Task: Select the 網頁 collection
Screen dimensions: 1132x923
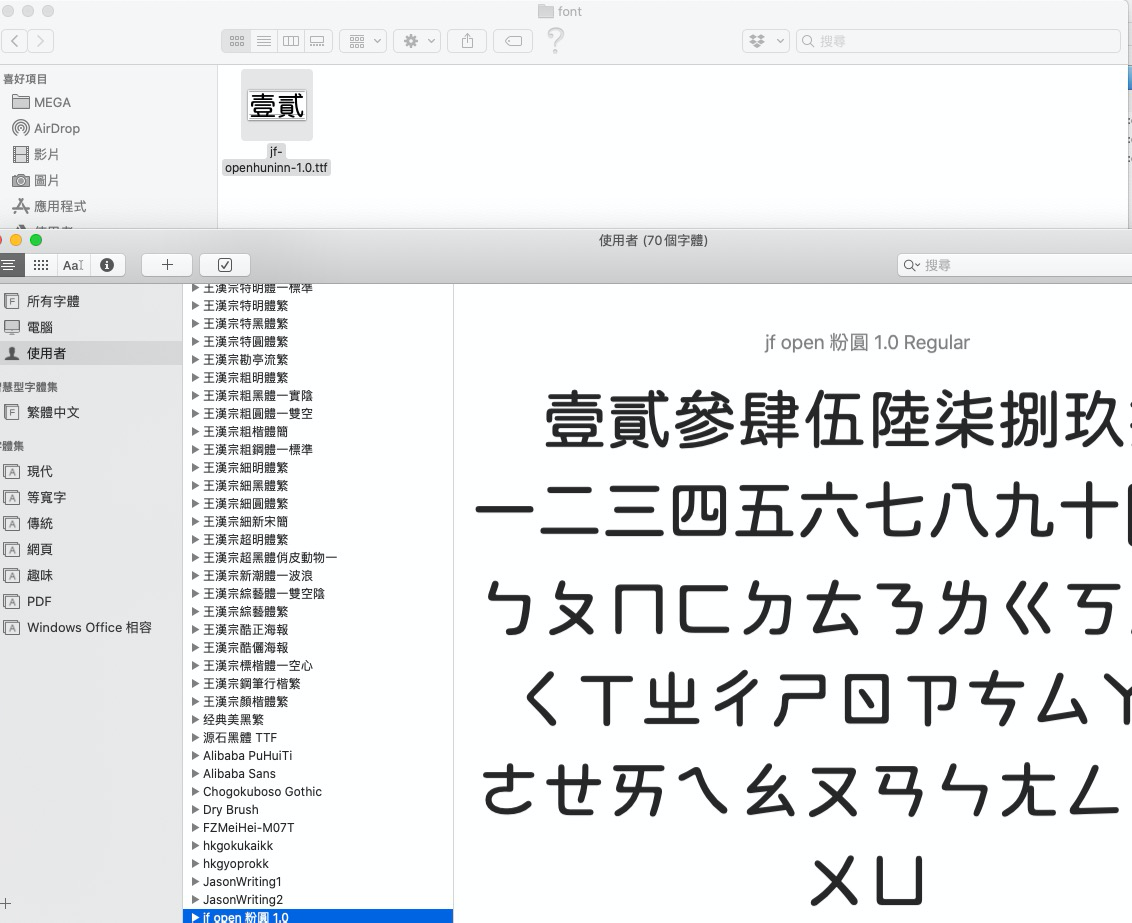Action: (40, 549)
